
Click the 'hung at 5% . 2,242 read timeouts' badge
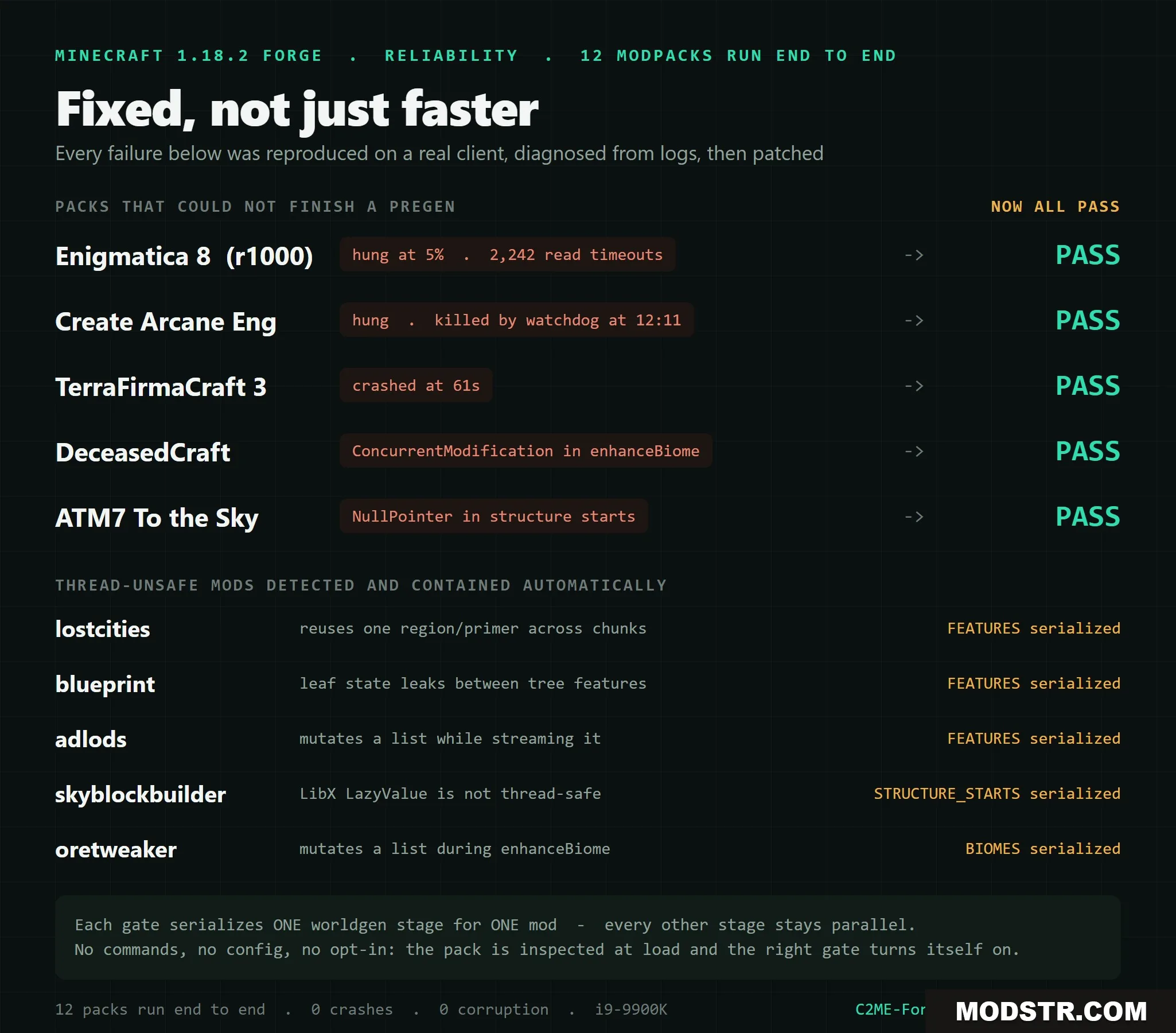(x=507, y=254)
